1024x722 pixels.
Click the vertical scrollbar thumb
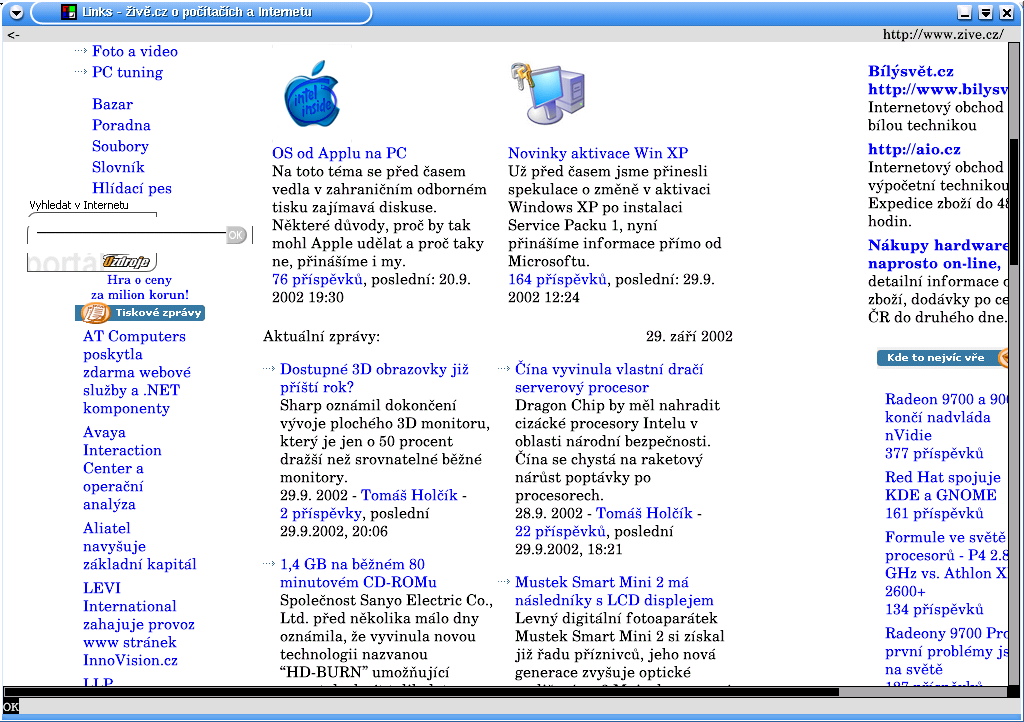(x=1014, y=202)
